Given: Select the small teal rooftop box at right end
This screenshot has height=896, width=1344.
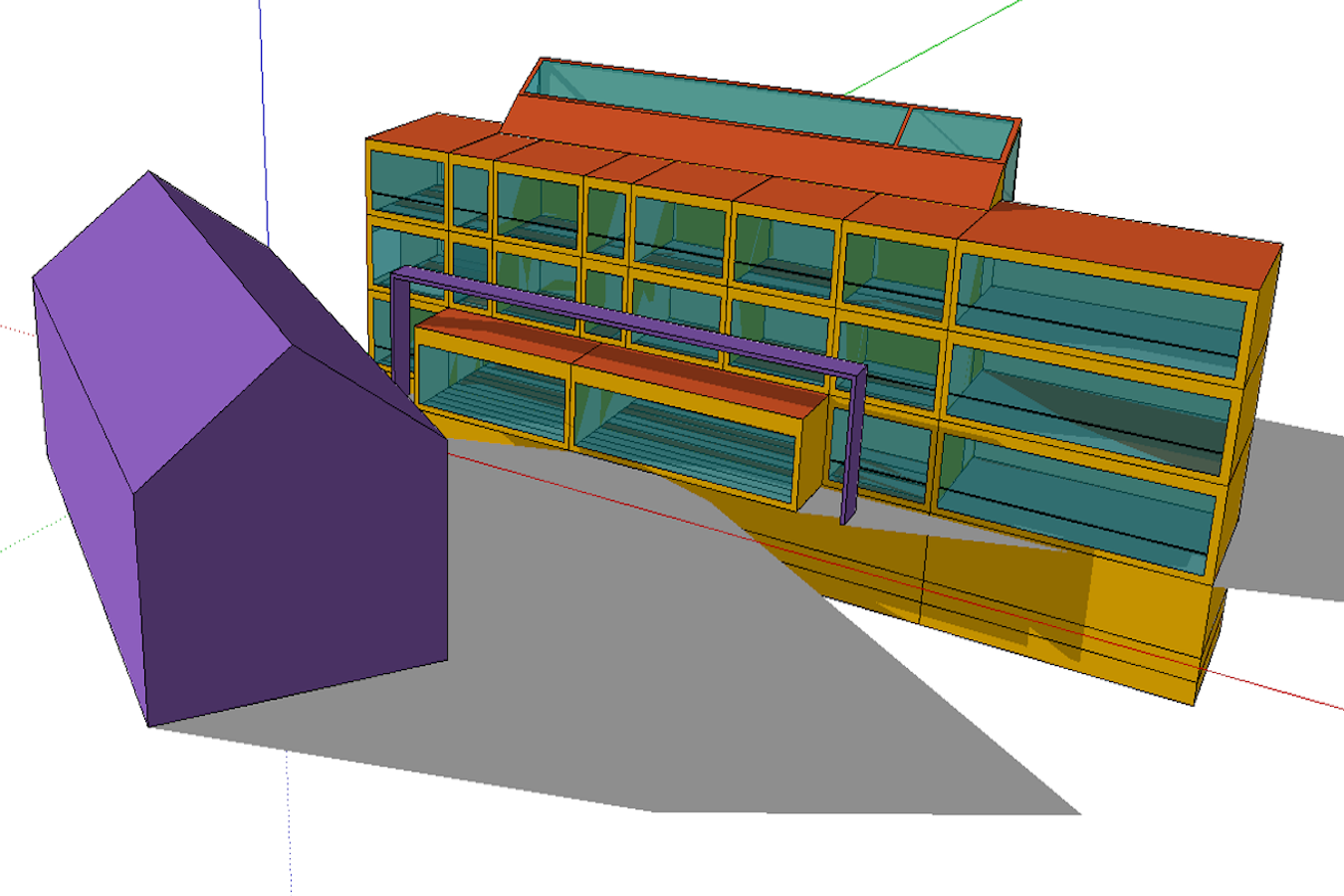Looking at the screenshot, I should 961,135.
